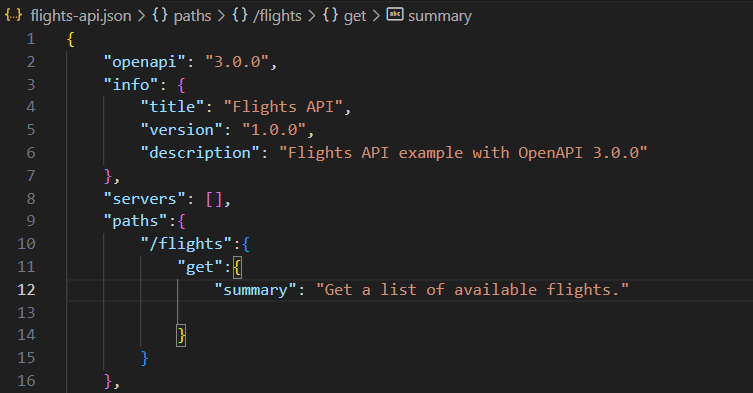Click the "openapi" key text
The height and width of the screenshot is (393, 753).
(145, 62)
